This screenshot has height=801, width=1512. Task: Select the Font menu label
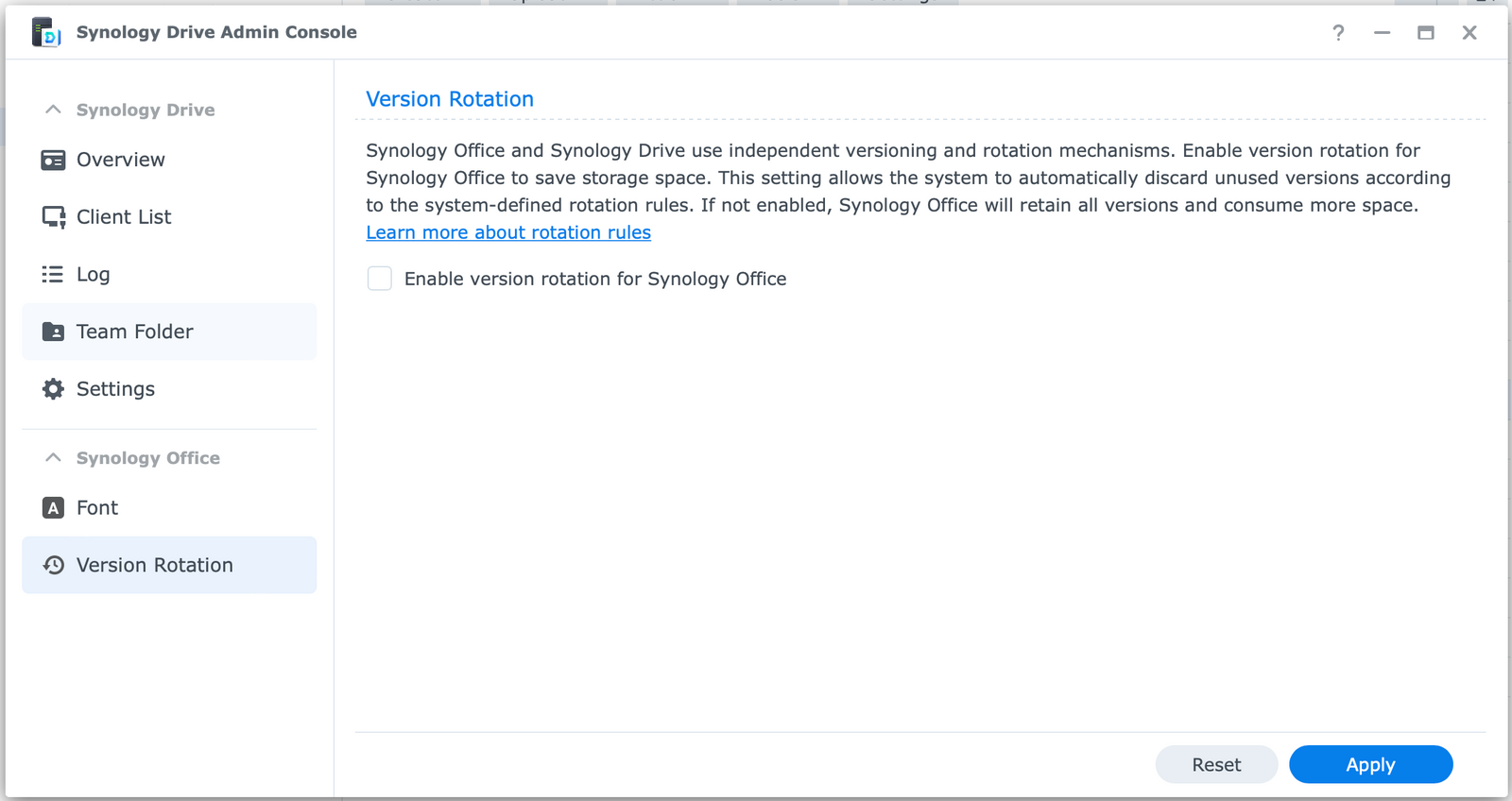tap(97, 508)
